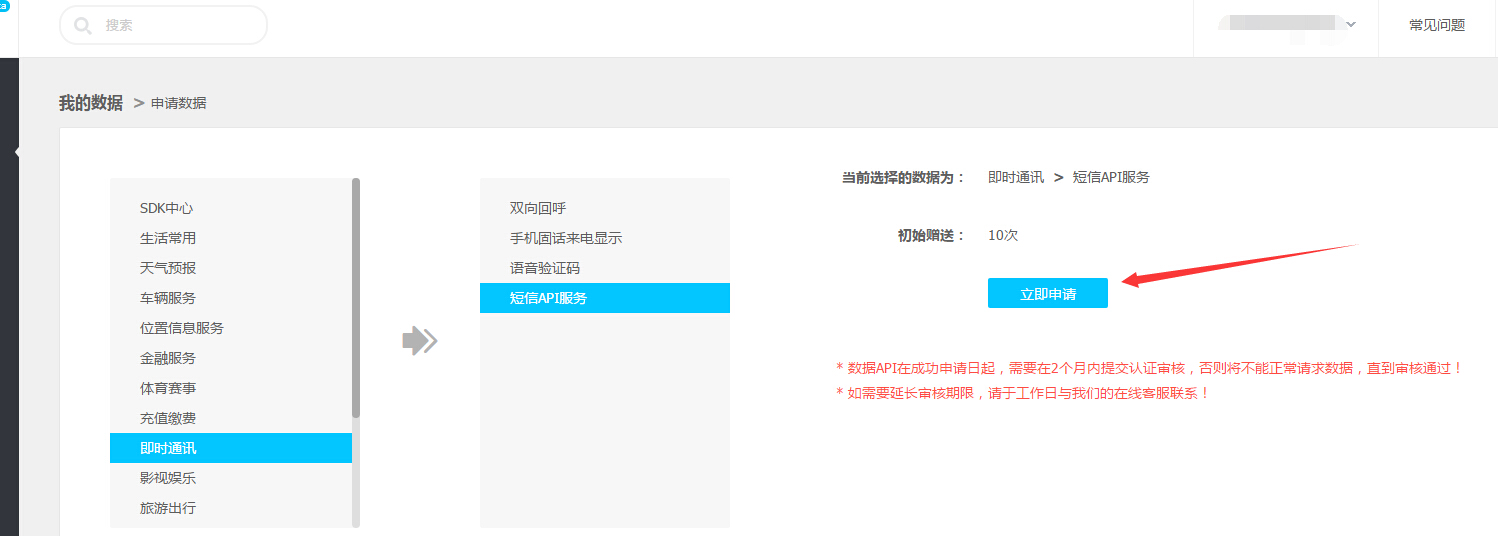Choose 双向回呼 data service
The height and width of the screenshot is (536, 1498).
[538, 208]
